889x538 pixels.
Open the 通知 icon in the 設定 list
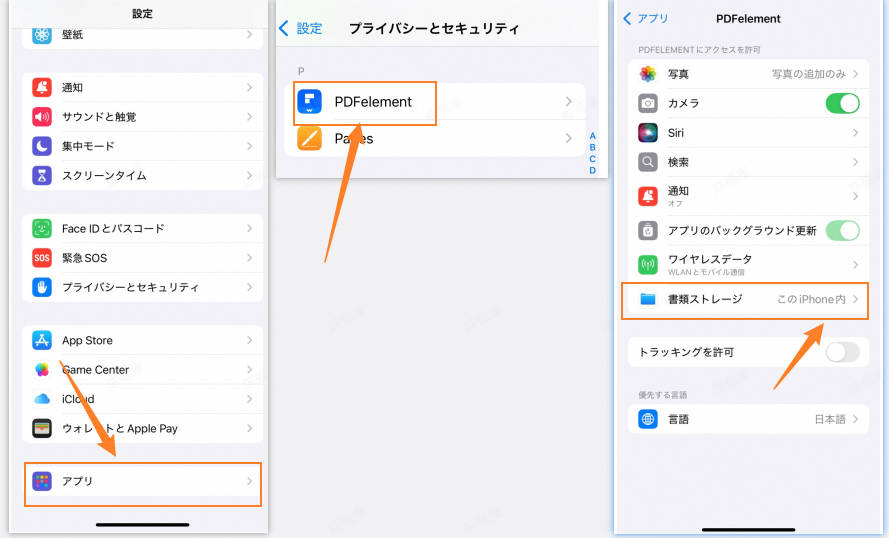[x=41, y=87]
